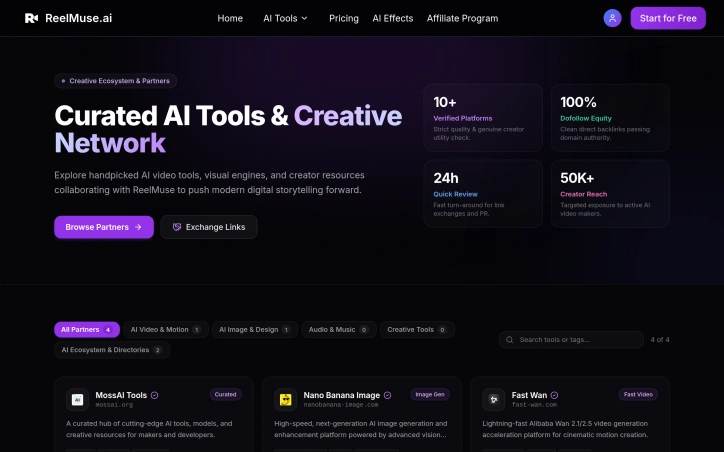Image resolution: width=724 pixels, height=452 pixels.
Task: Click the mossai.org domain text
Action: click(x=114, y=405)
